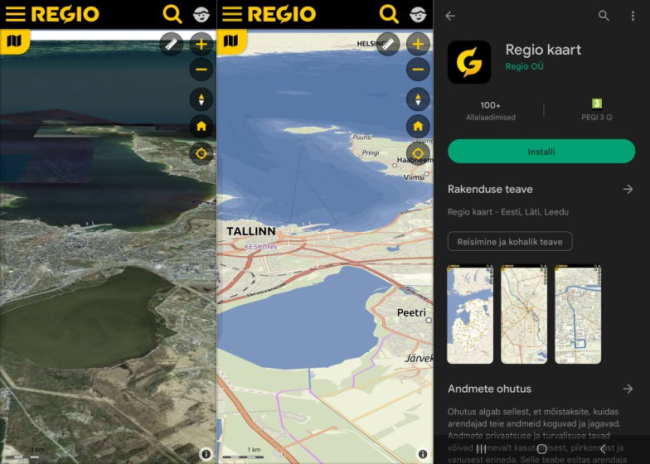
Task: Open the Regio OÜ developer link
Action: coord(524,66)
